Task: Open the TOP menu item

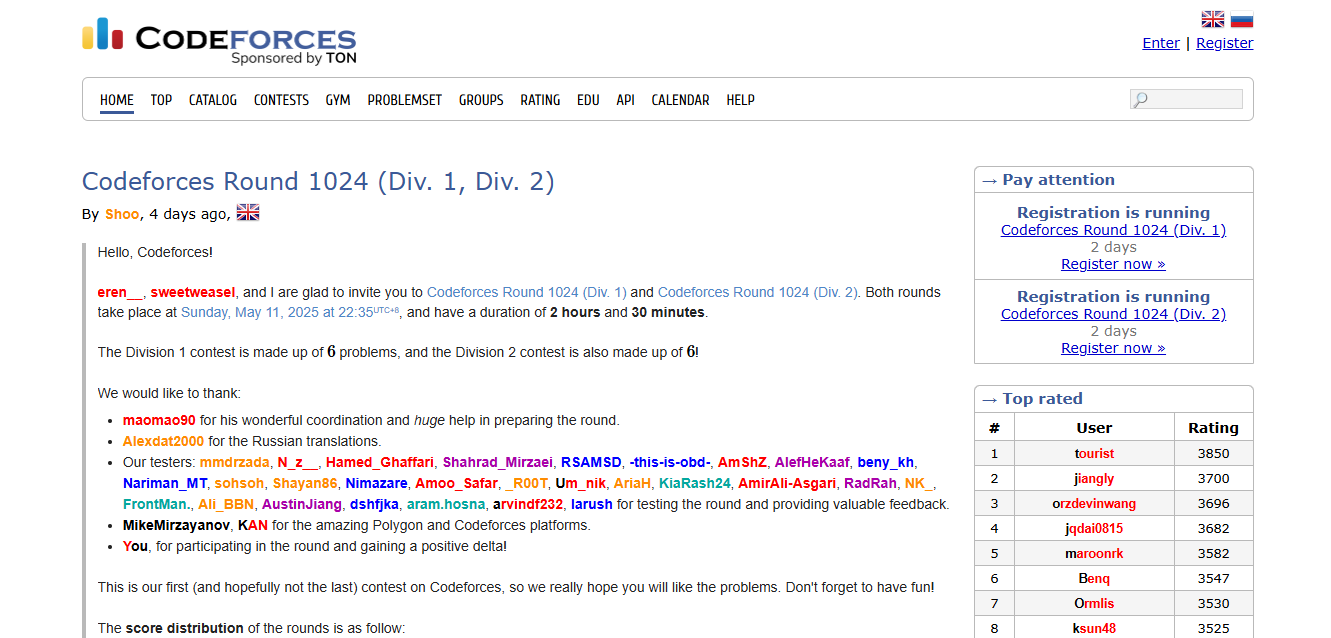Action: point(161,100)
